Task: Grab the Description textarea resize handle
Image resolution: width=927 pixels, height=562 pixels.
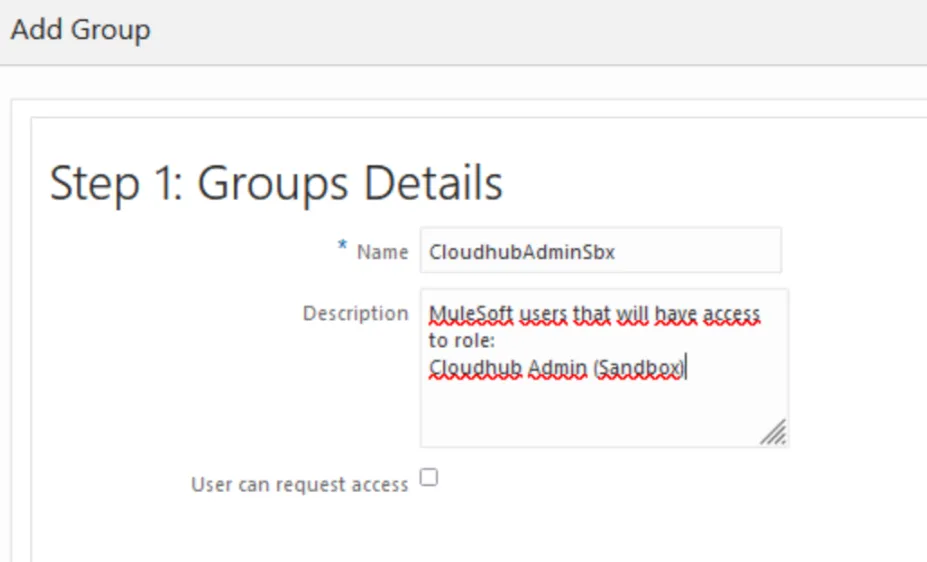Action: click(773, 433)
